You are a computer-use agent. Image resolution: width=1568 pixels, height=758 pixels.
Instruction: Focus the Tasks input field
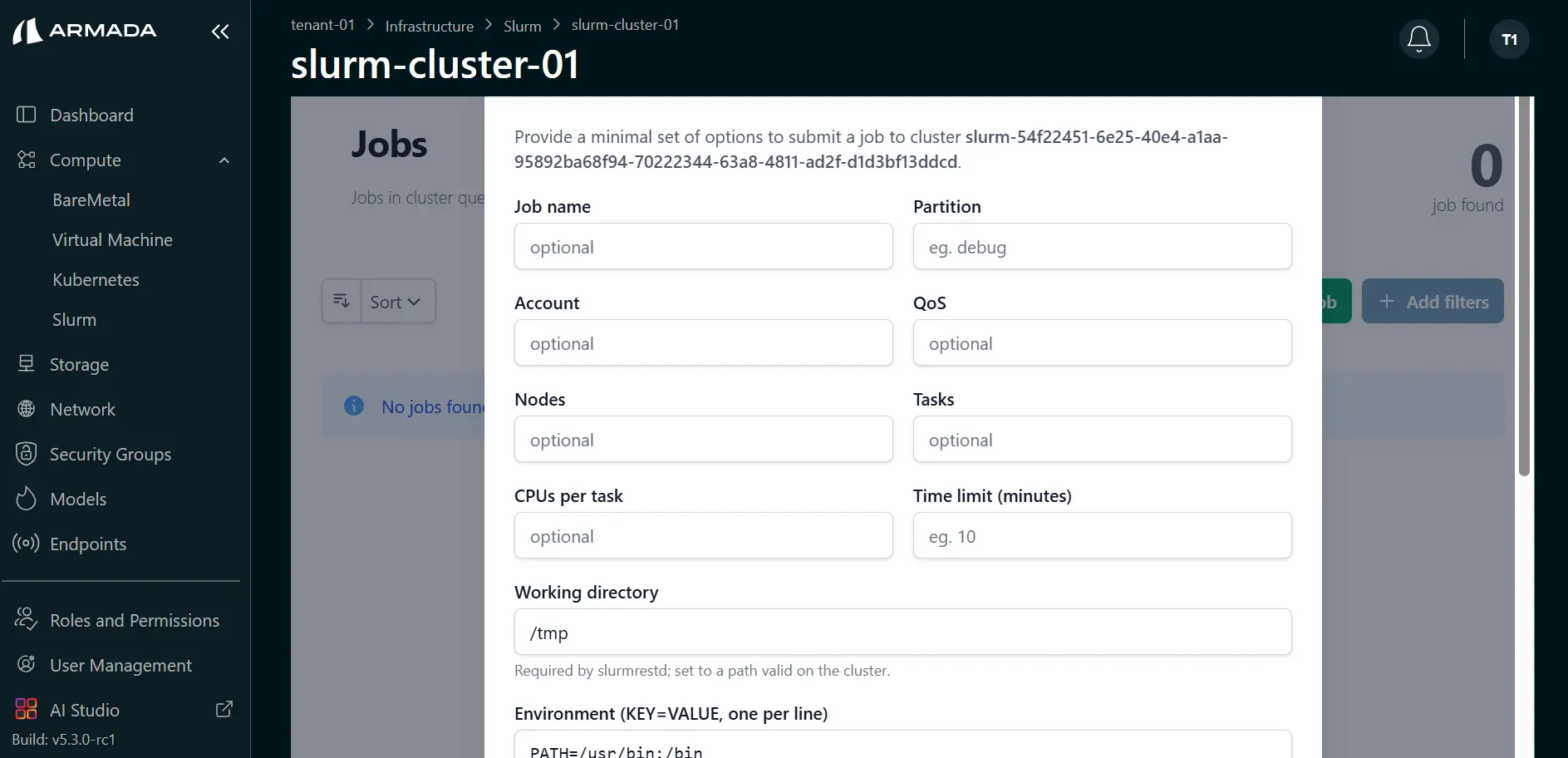1103,439
